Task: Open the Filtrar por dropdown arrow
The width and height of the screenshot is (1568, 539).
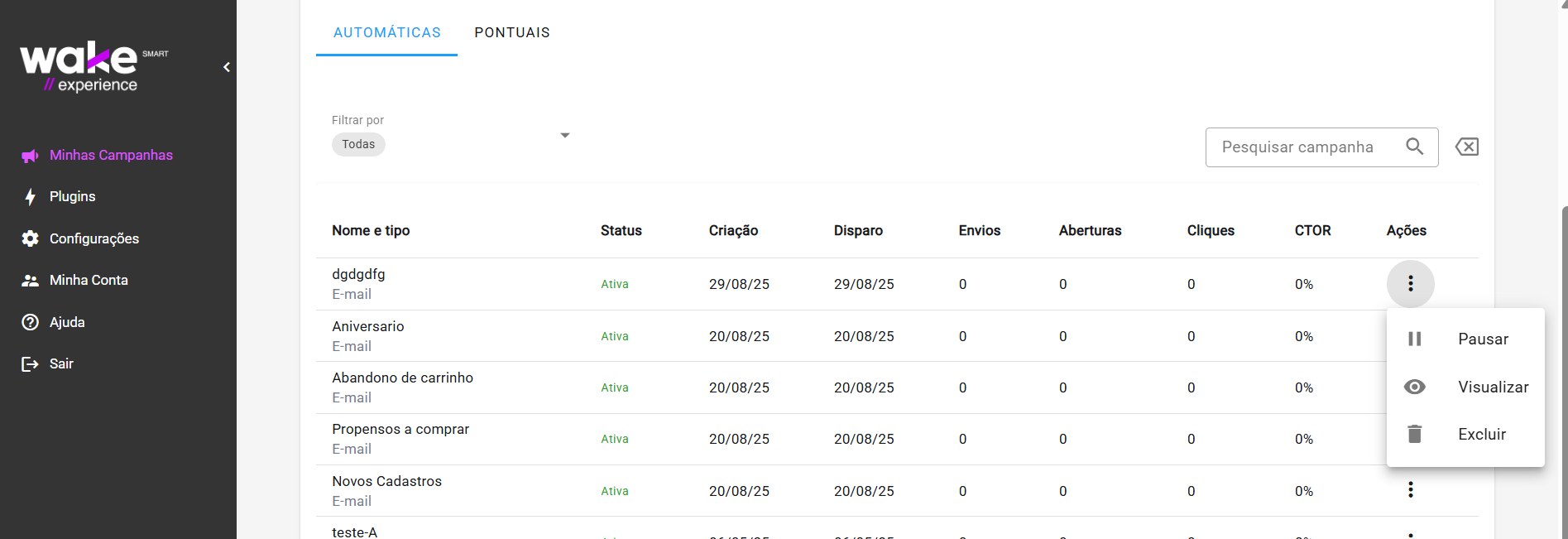Action: coord(565,135)
